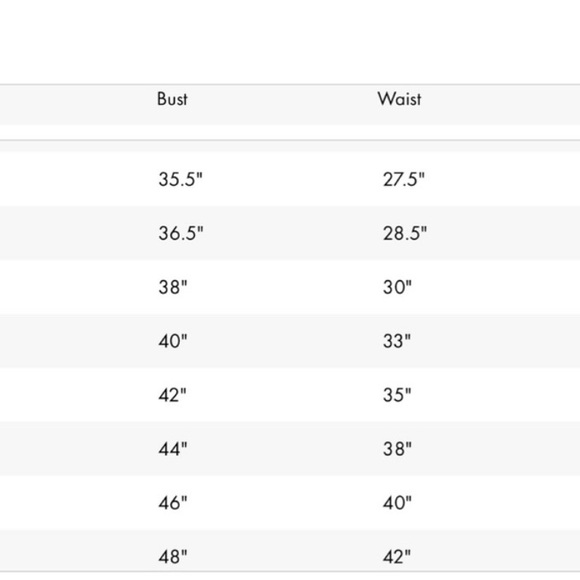The height and width of the screenshot is (580, 580).
Task: Select the 40" waist measurement
Action: coord(397,503)
